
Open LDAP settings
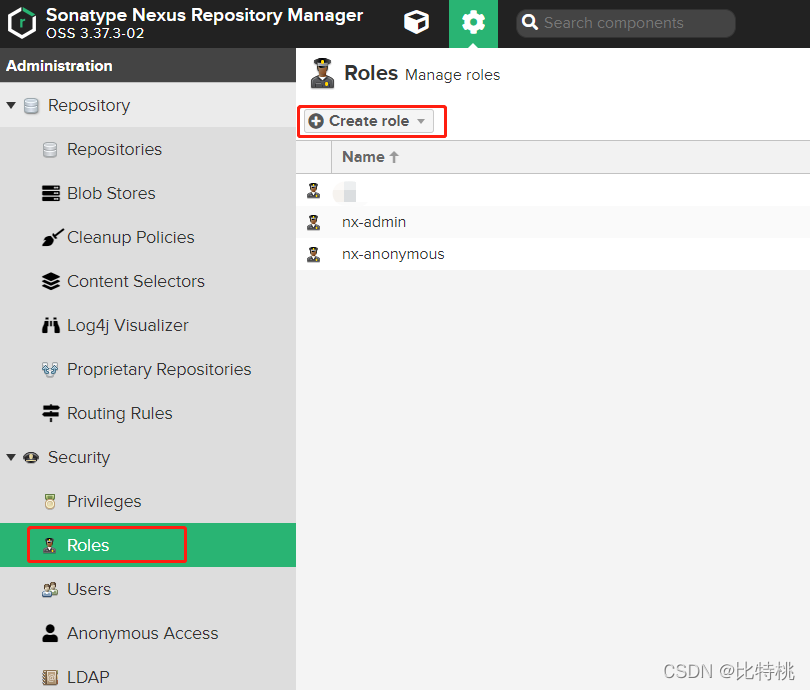click(88, 677)
